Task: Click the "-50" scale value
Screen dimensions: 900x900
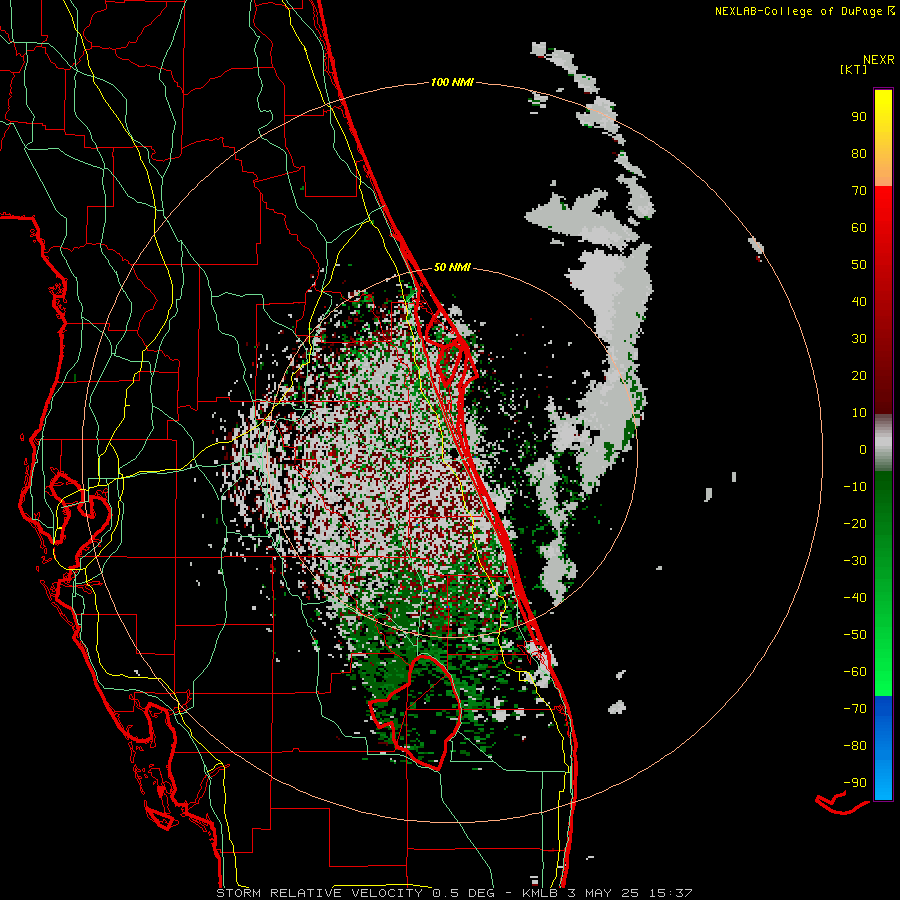Action: pyautogui.click(x=855, y=635)
